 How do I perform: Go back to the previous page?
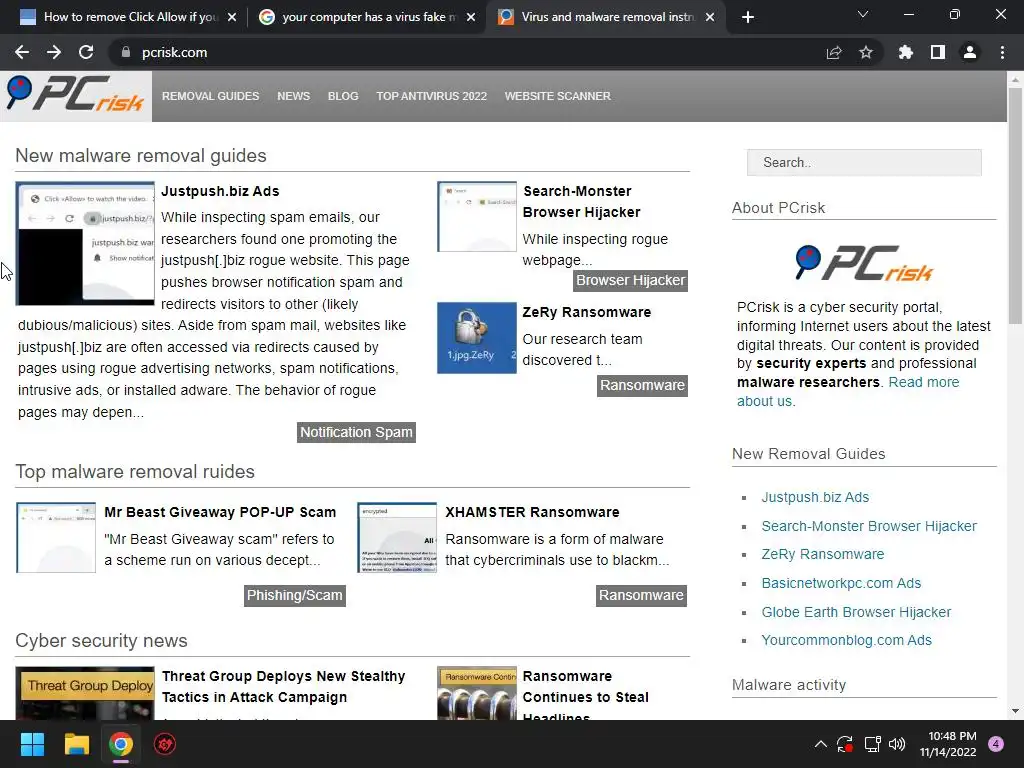22,52
